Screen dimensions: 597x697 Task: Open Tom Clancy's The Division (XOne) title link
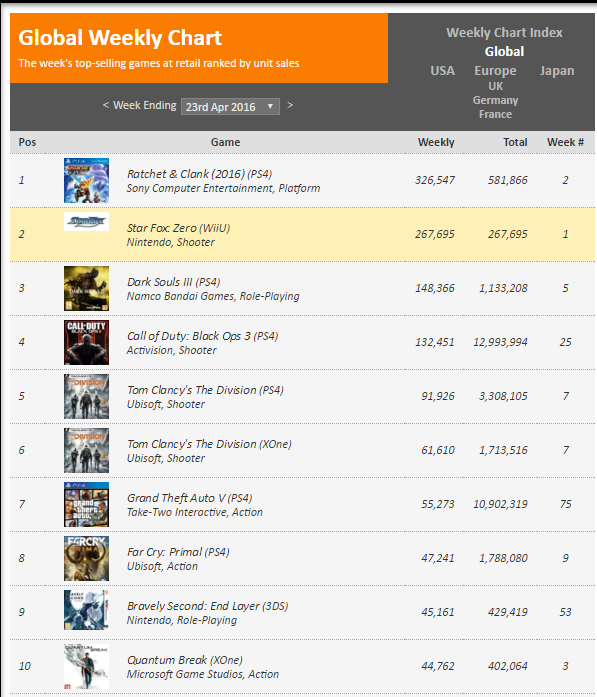pyautogui.click(x=209, y=444)
